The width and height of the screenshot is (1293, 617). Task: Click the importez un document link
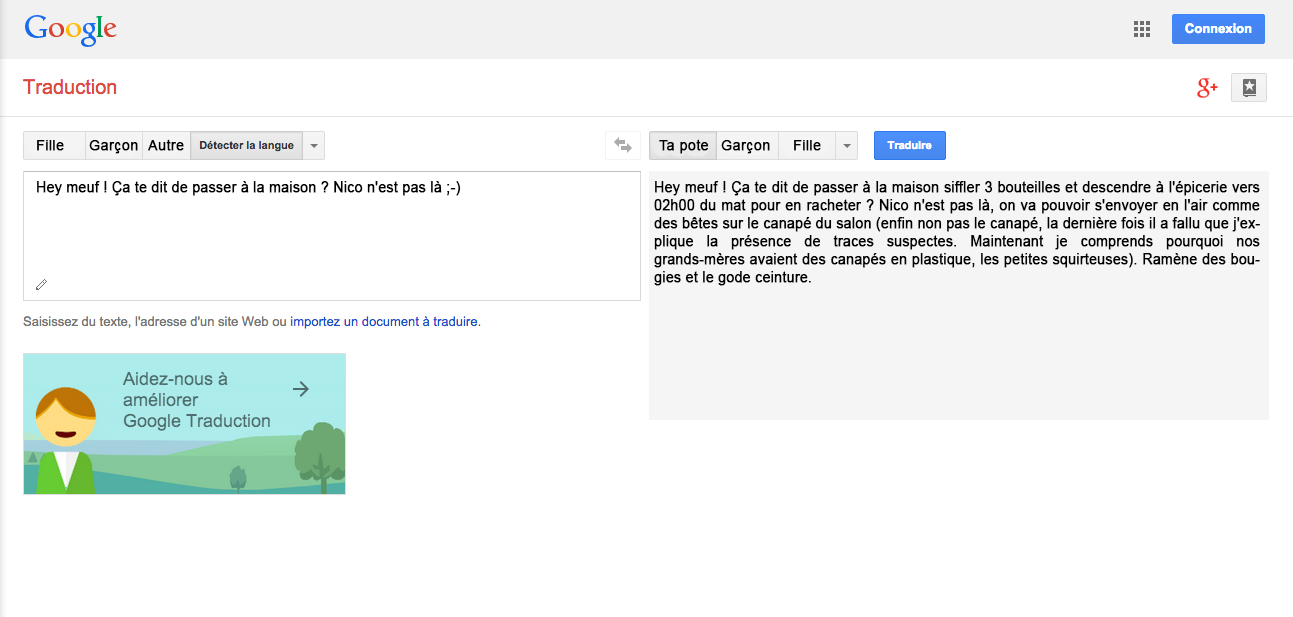384,322
